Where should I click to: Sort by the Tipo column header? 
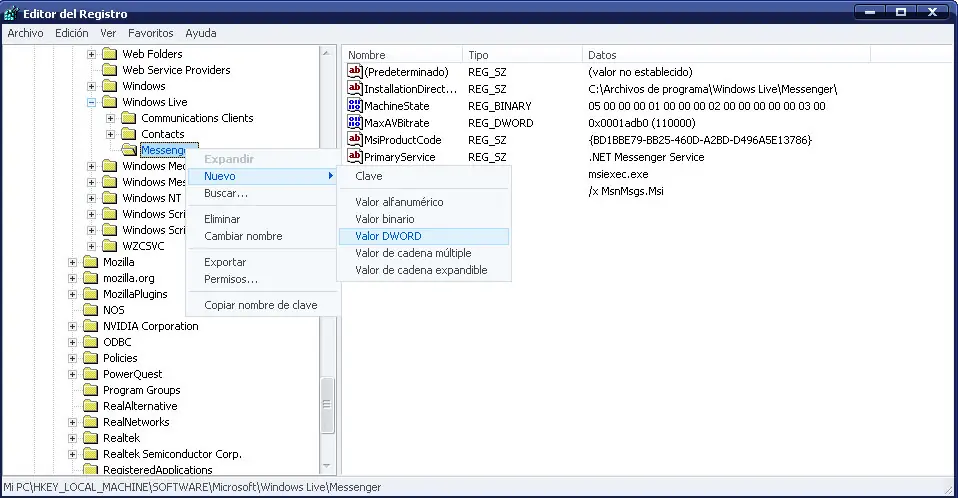[522, 55]
